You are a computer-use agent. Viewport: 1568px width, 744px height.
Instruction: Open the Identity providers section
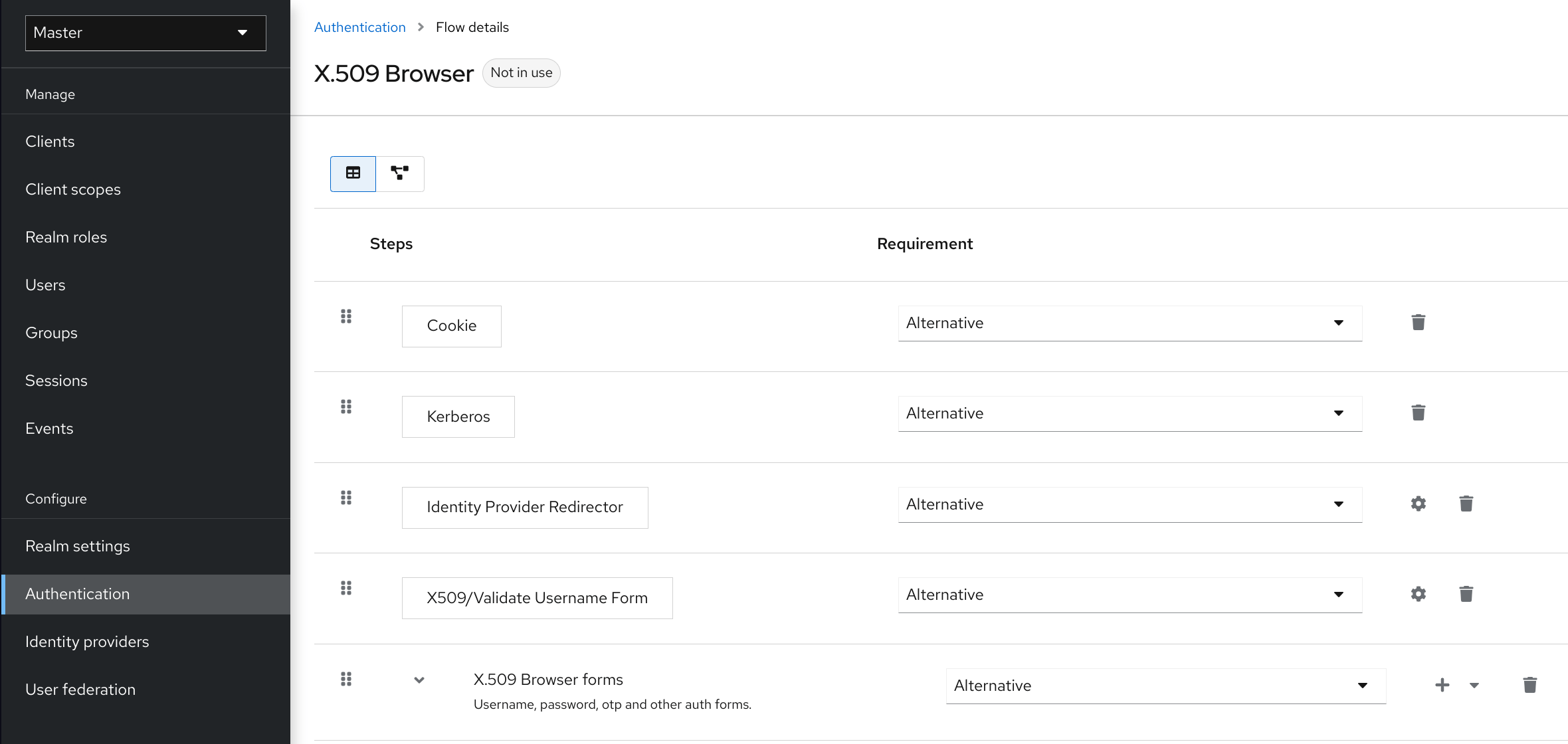(87, 641)
